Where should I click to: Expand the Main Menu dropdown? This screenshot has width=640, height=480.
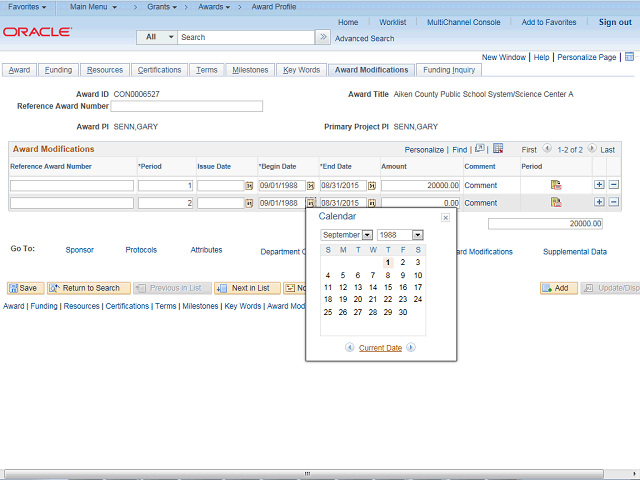tap(93, 7)
